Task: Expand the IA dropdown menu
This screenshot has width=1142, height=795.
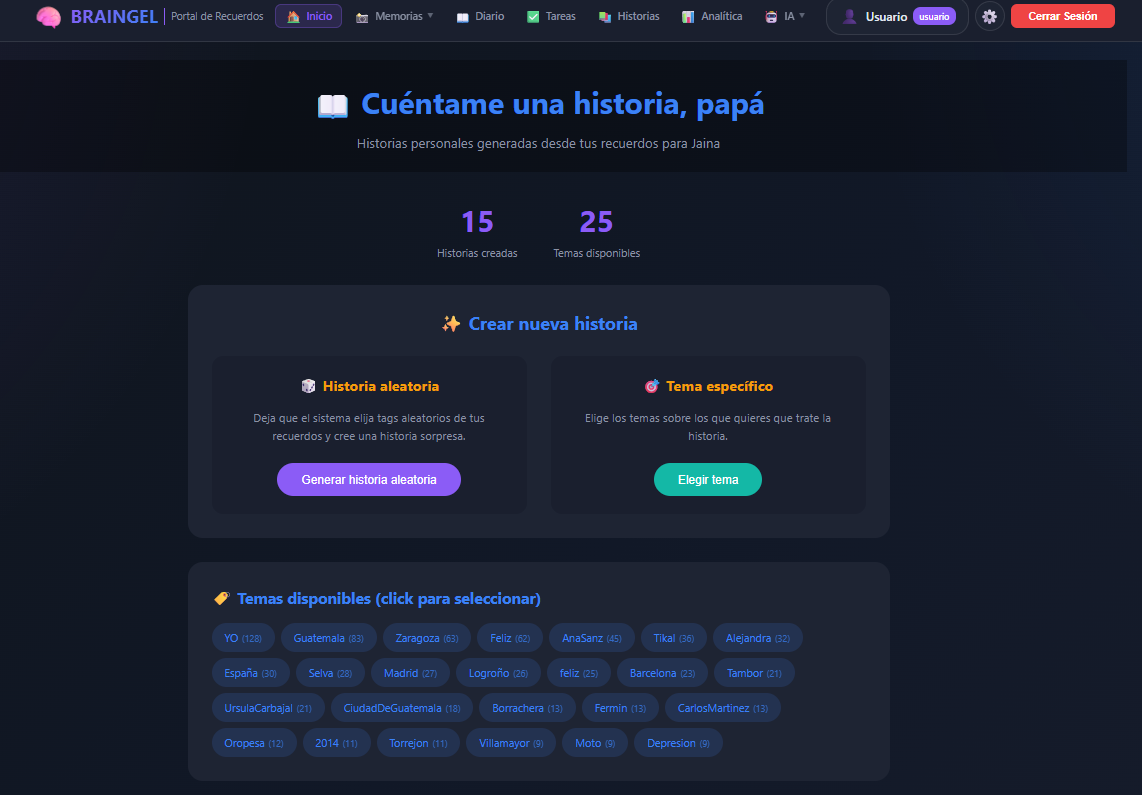Action: [x=785, y=17]
